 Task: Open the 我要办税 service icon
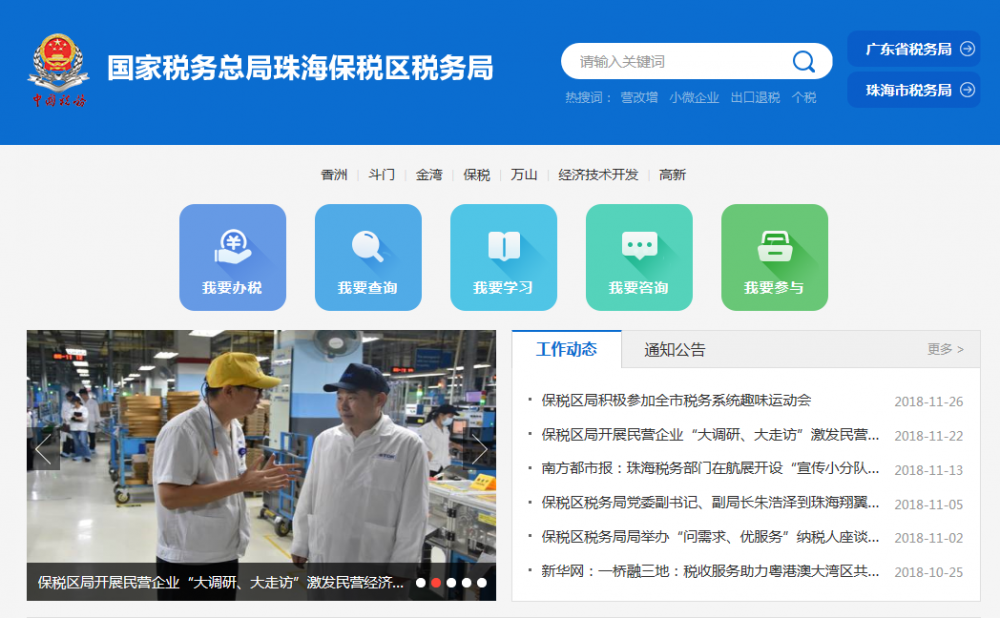pos(232,256)
